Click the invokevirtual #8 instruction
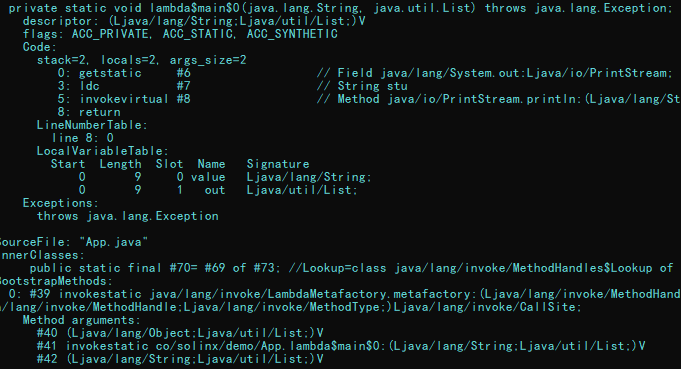The height and width of the screenshot is (369, 681). 124,99
